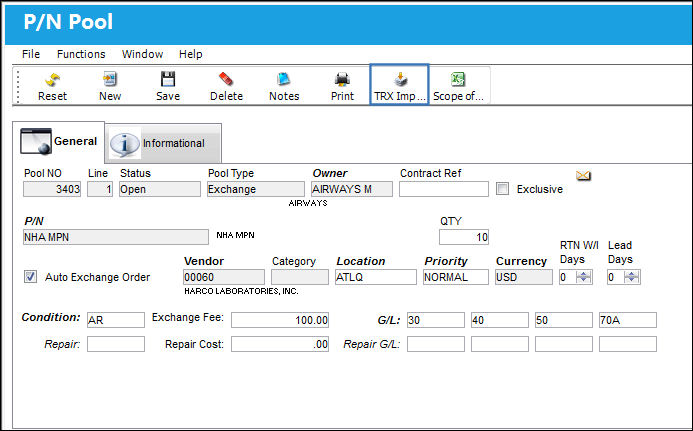Image resolution: width=693 pixels, height=431 pixels.
Task: Click the AIRWAYS text under Owner
Action: click(308, 203)
